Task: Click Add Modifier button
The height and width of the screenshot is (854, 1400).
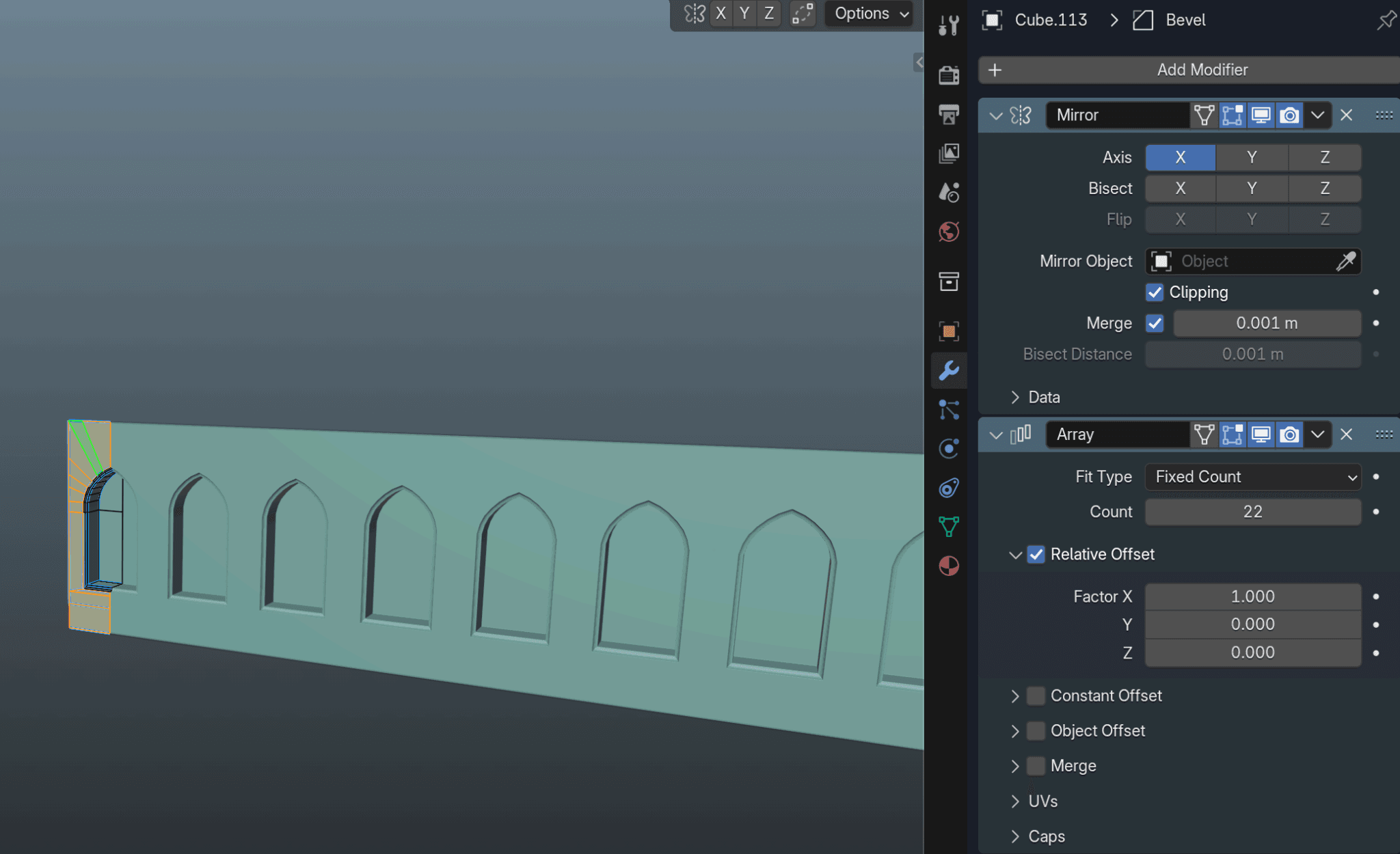Action: tap(1189, 70)
